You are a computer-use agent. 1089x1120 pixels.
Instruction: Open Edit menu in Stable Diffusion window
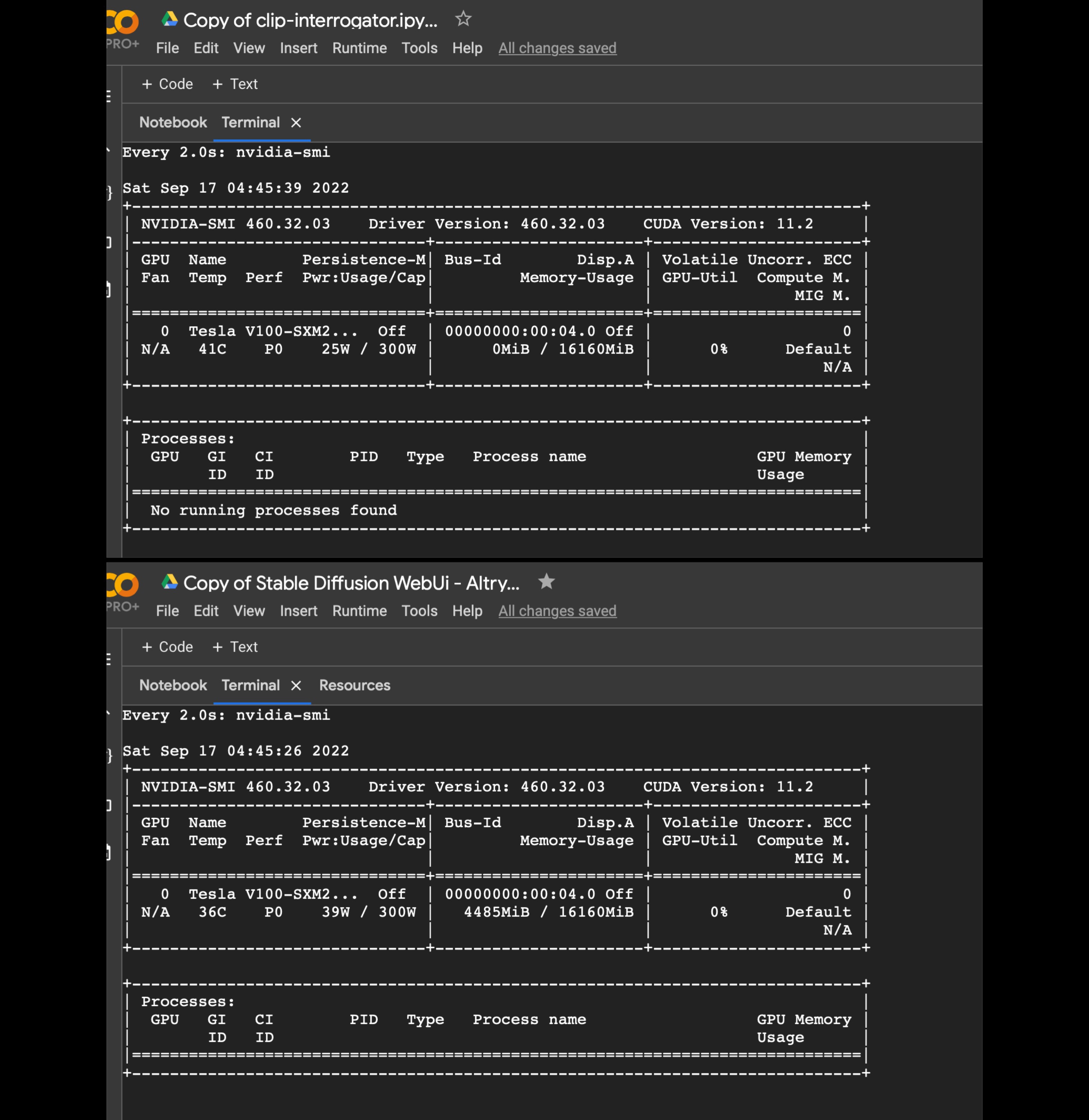pos(206,611)
